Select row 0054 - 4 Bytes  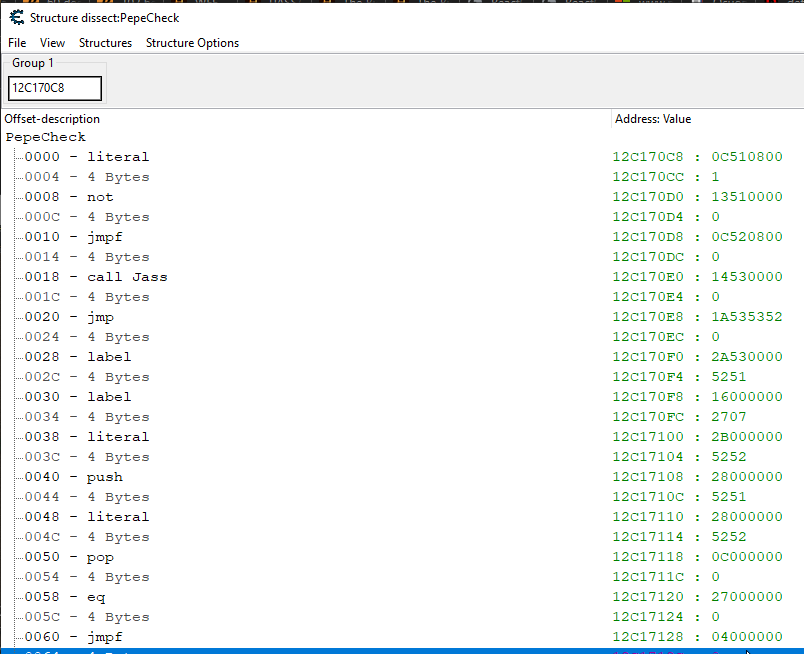click(87, 577)
